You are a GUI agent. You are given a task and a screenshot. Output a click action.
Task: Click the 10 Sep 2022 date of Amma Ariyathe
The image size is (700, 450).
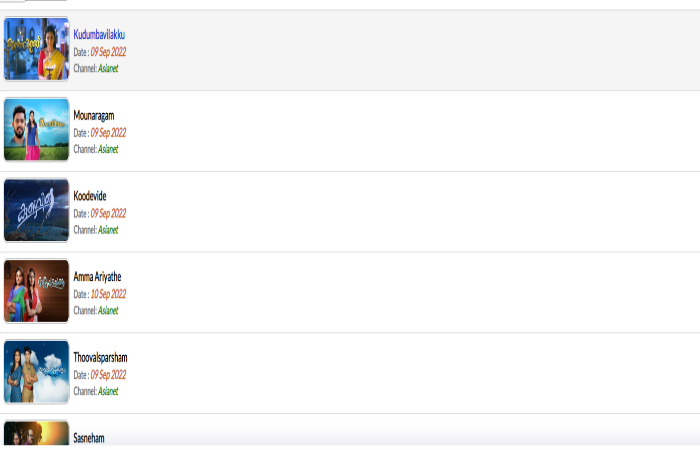click(x=108, y=294)
